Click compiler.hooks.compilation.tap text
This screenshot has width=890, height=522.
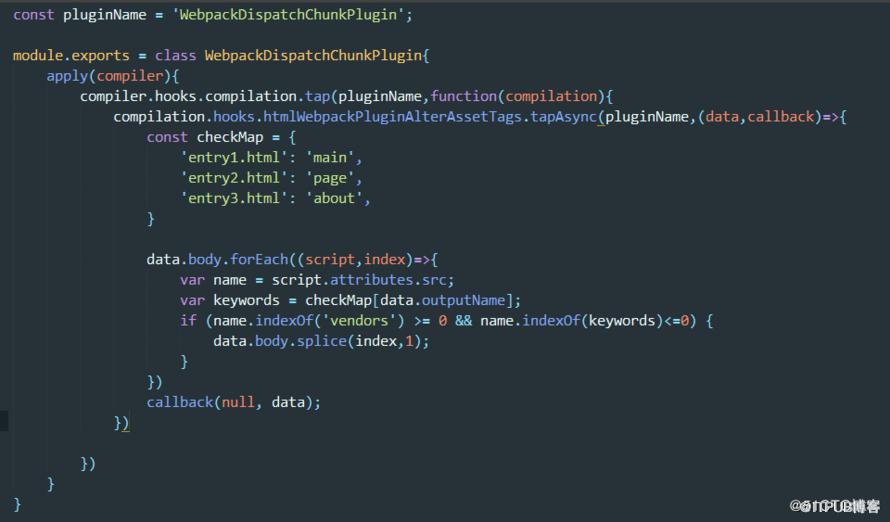pyautogui.click(x=205, y=96)
